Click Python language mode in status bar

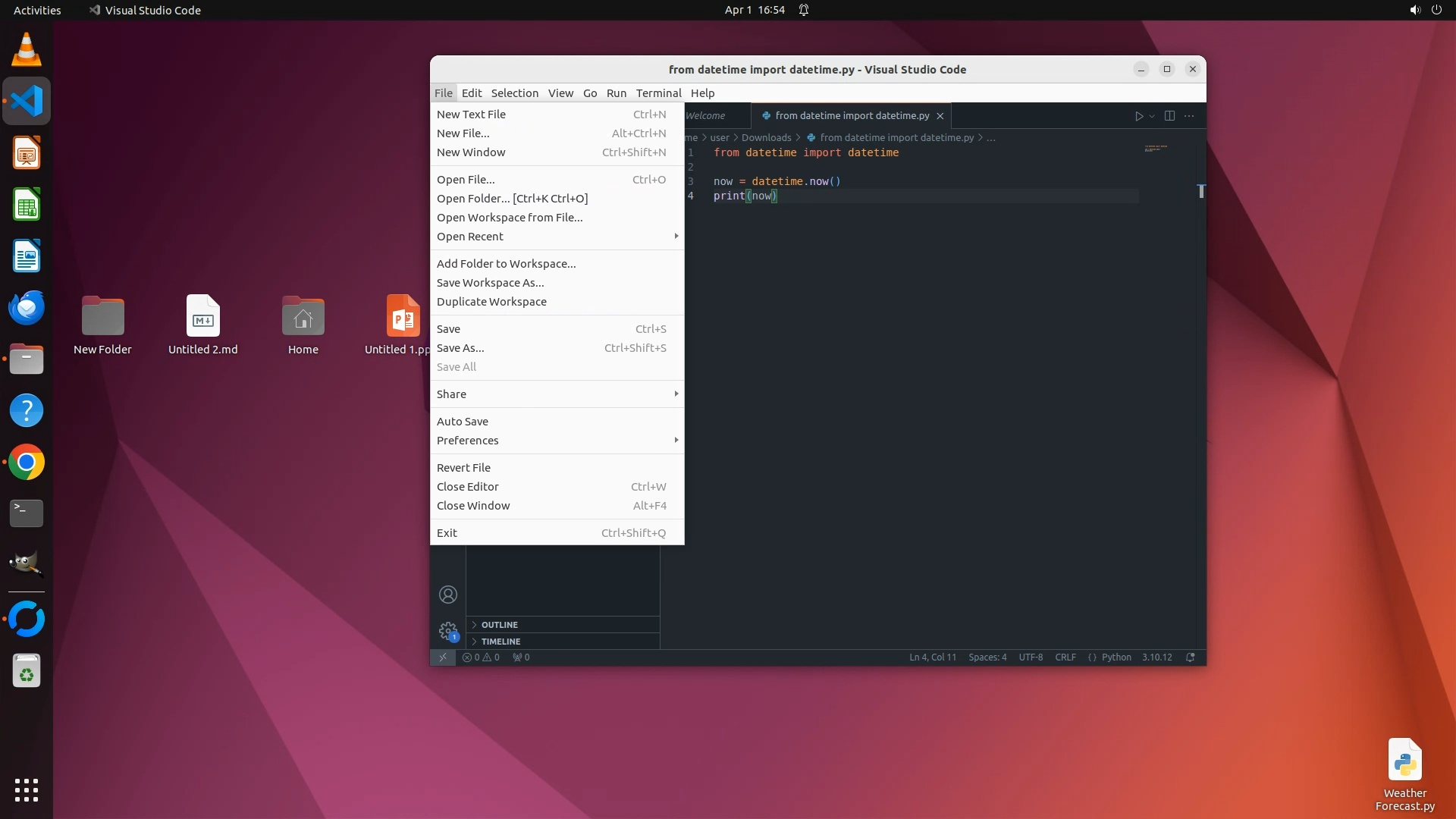click(1116, 657)
